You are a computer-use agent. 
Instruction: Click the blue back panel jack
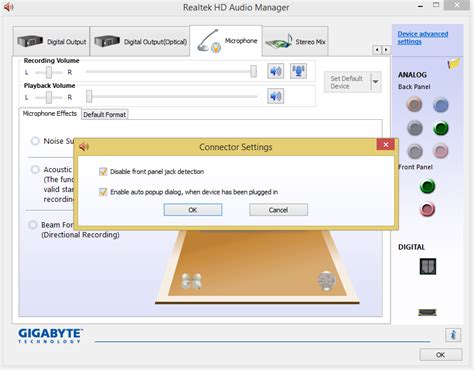[441, 105]
